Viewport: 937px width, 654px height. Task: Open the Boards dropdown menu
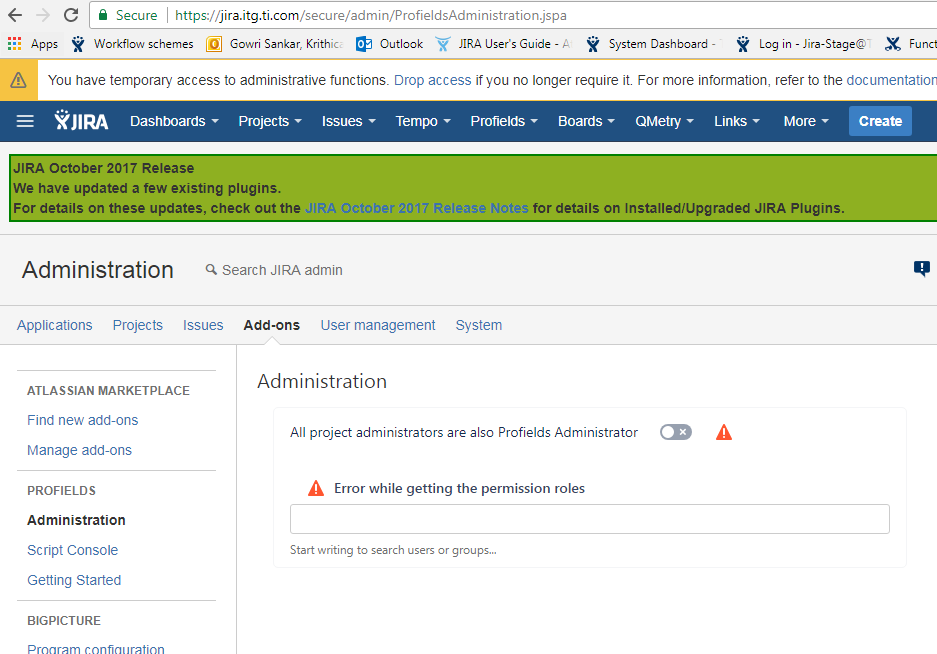(587, 121)
